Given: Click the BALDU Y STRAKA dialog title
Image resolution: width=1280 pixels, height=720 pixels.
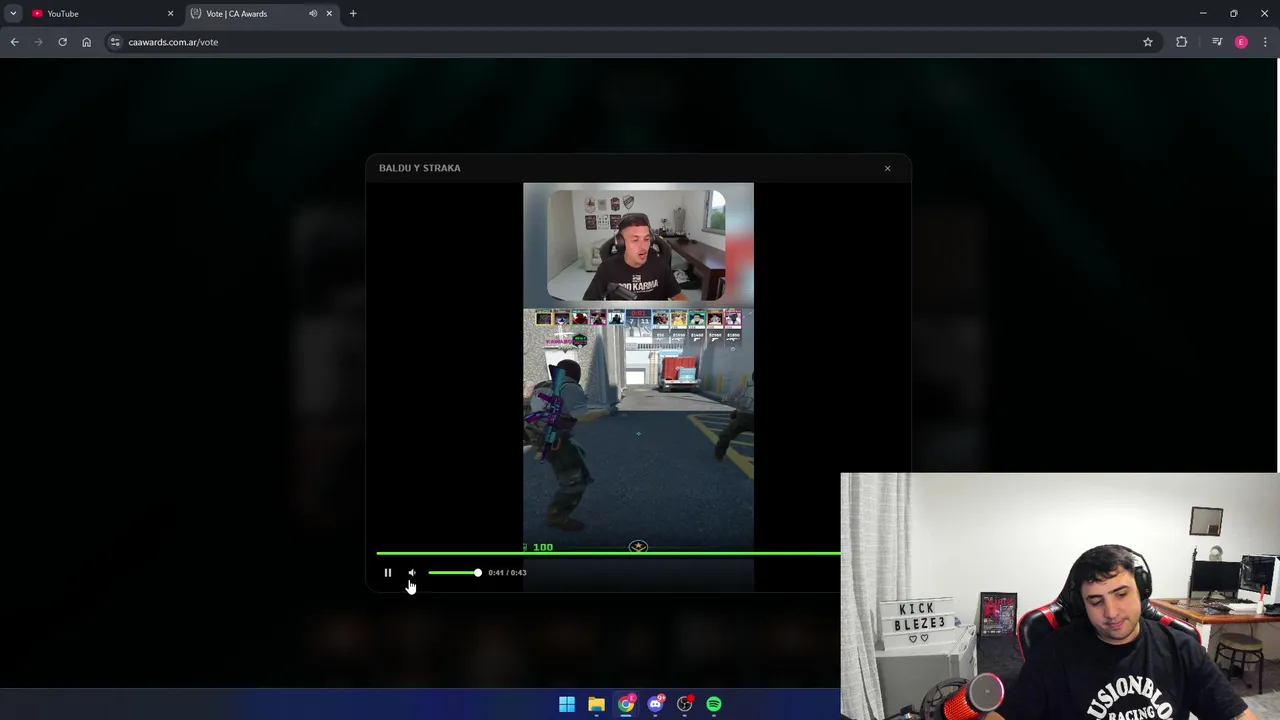Looking at the screenshot, I should 420,168.
